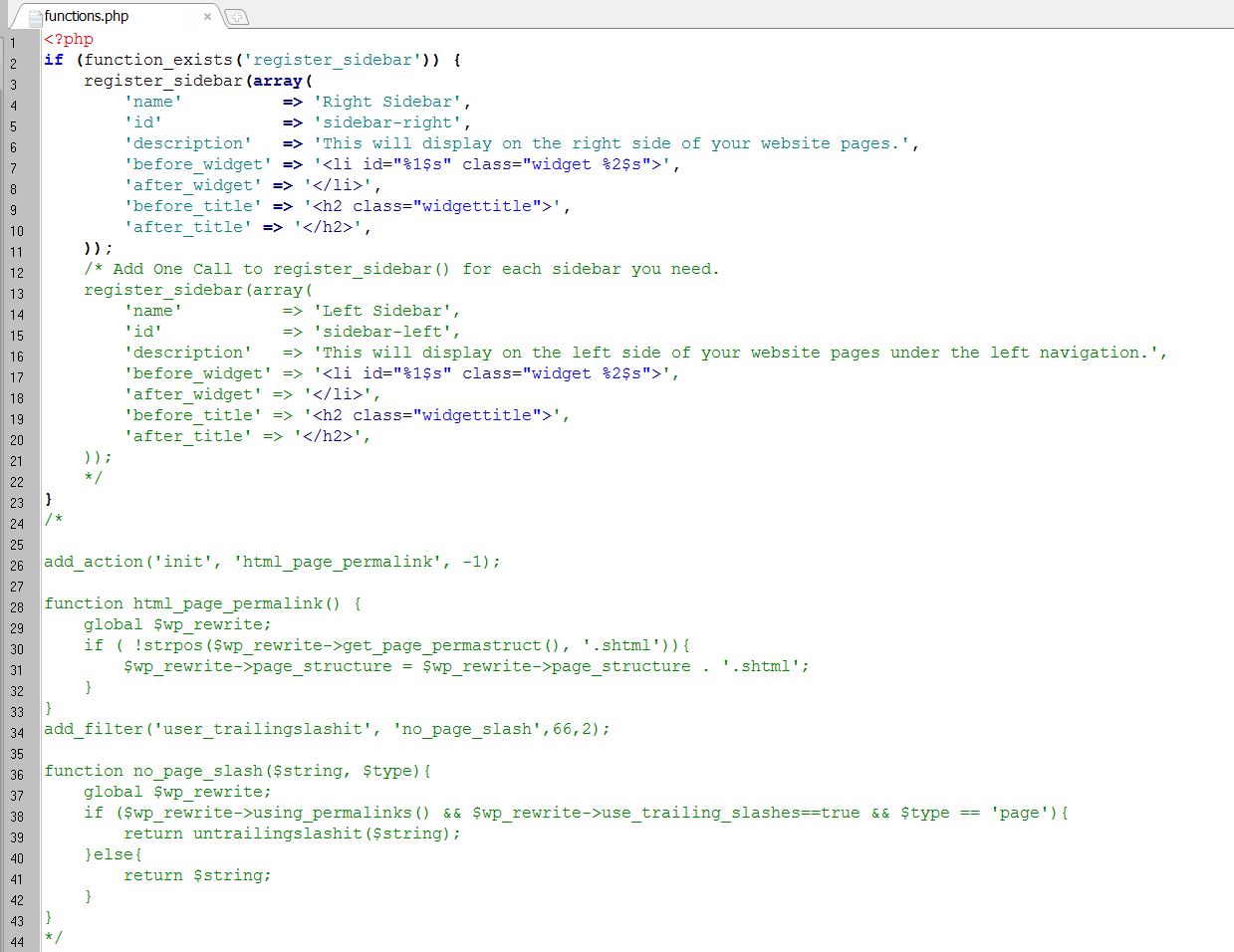Click 'register_sidebar(array(' on line 13
This screenshot has height=952, width=1234.
pos(198,290)
